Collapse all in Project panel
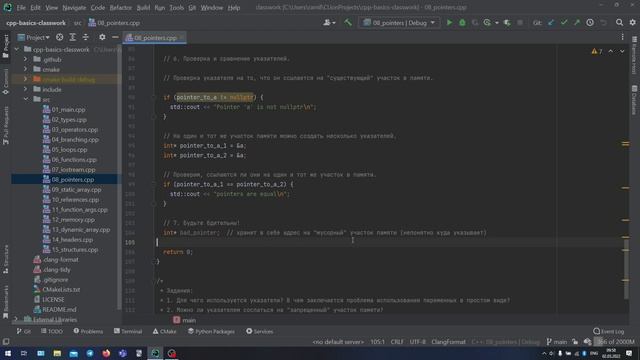640x360 pixels. tap(86, 38)
